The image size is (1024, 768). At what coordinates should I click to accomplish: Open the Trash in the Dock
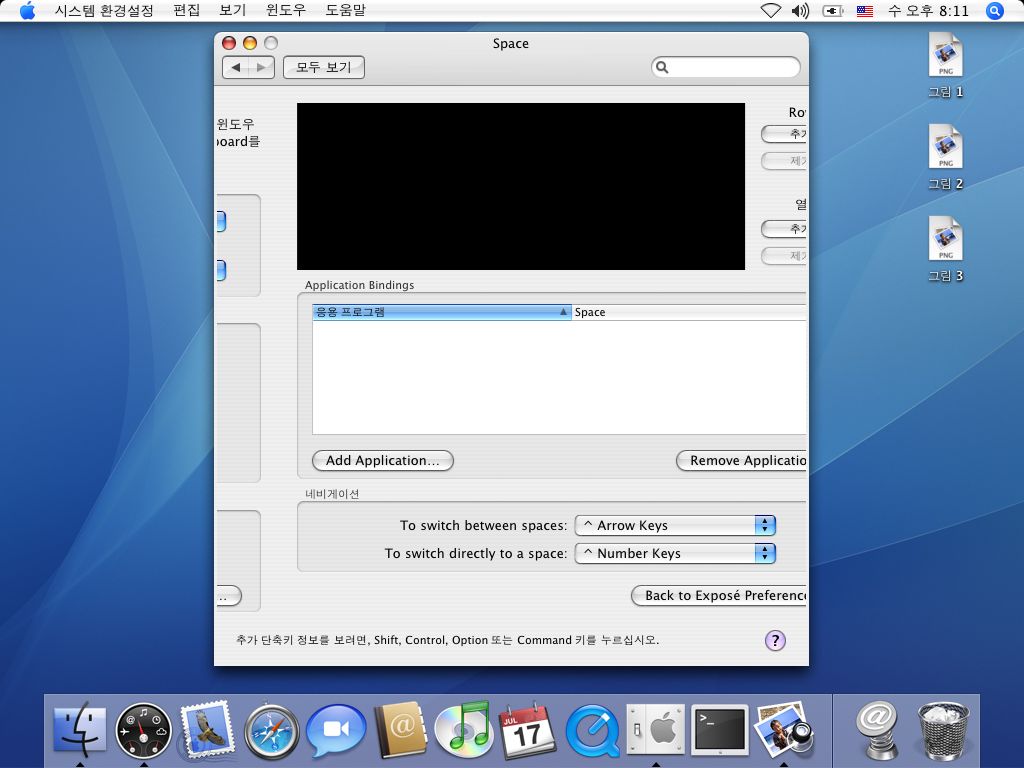point(943,730)
